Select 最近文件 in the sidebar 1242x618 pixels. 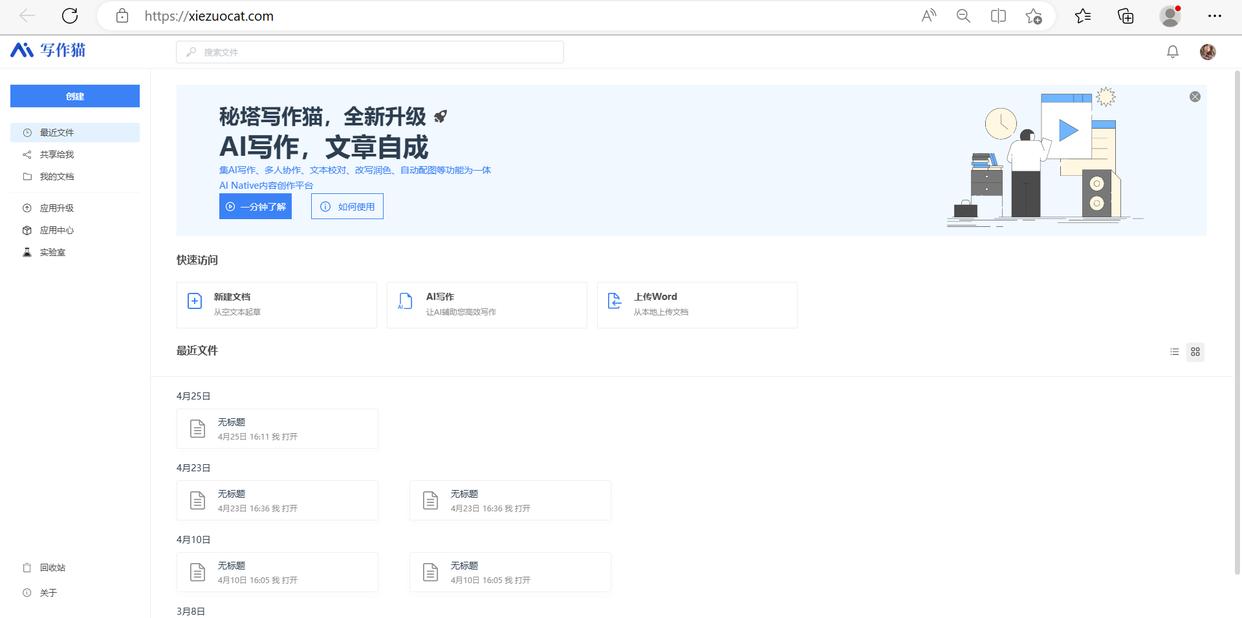(x=57, y=132)
